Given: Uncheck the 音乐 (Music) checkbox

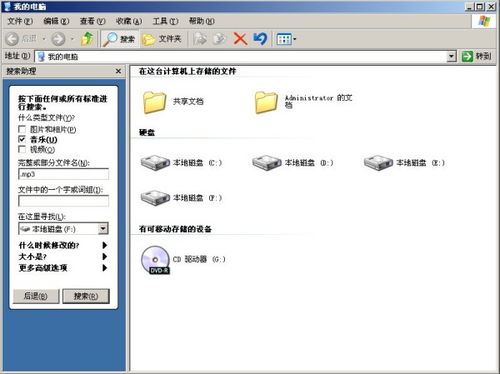Looking at the screenshot, I should click(x=22, y=139).
